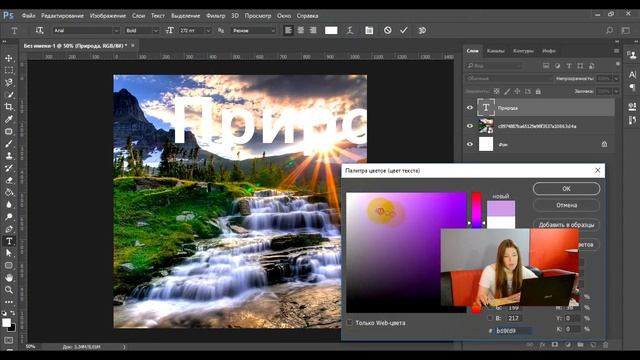Viewport: 640px width, 360px height.
Task: Toggle text orientation in options bar
Action: tap(39, 30)
